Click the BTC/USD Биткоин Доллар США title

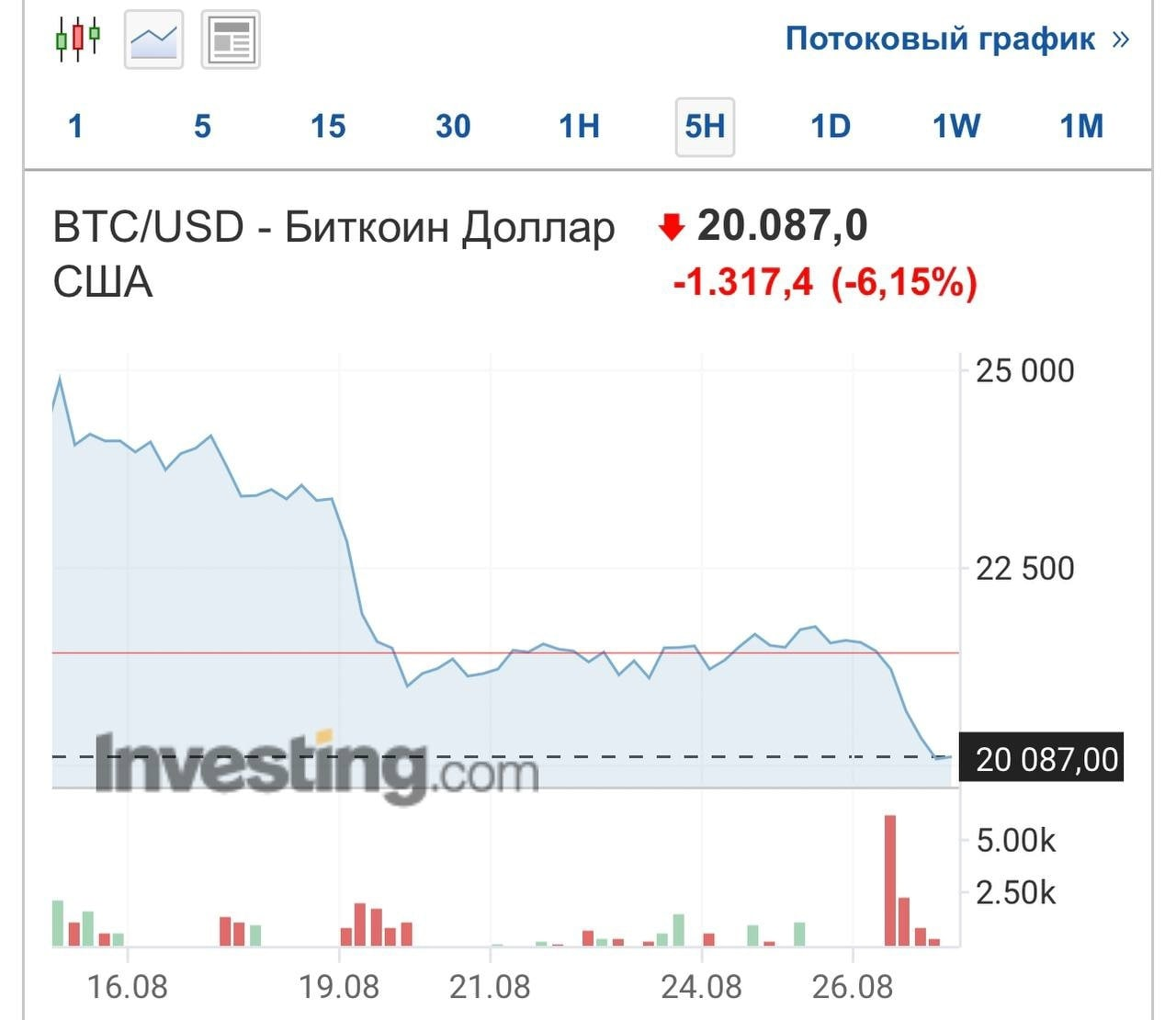(334, 253)
